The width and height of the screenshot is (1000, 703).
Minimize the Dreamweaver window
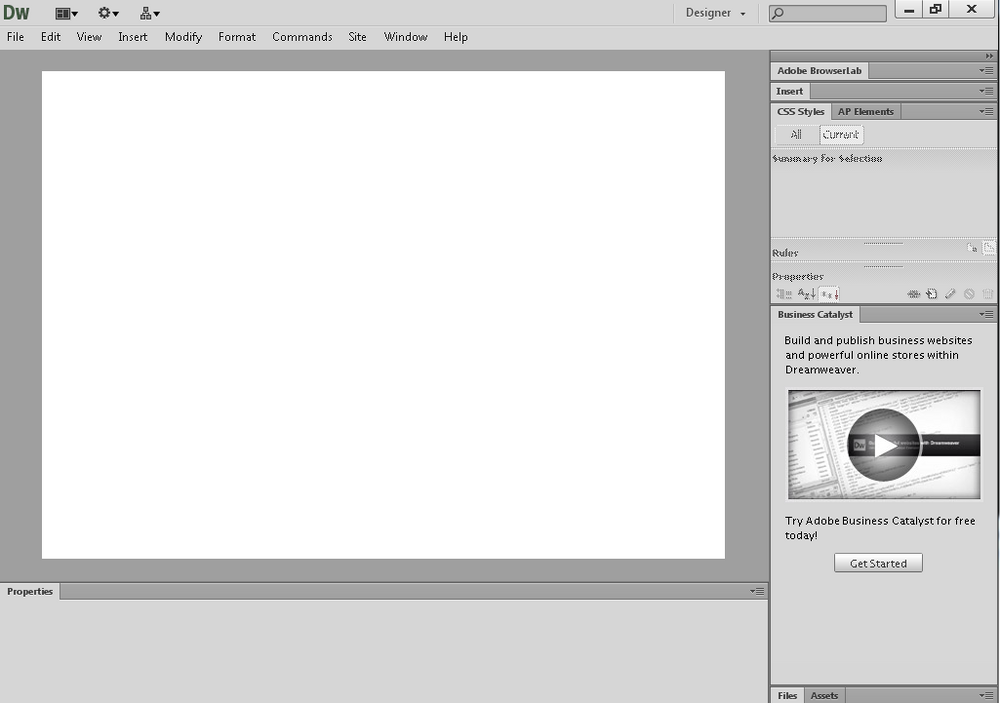coord(909,10)
